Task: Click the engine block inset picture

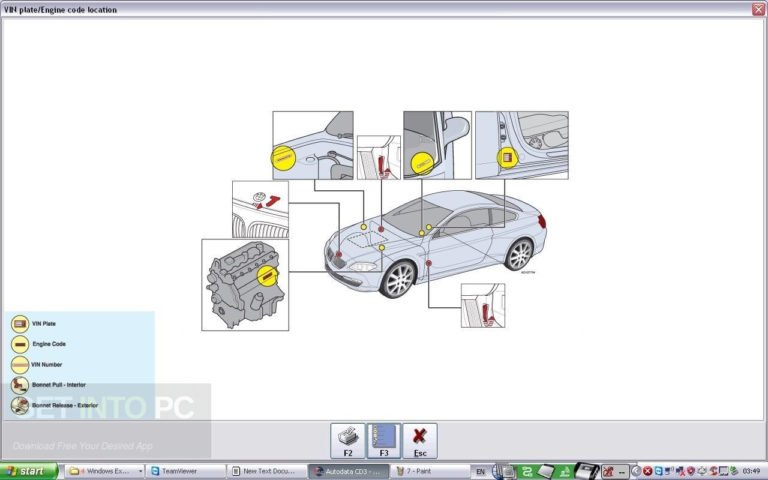Action: tap(245, 284)
